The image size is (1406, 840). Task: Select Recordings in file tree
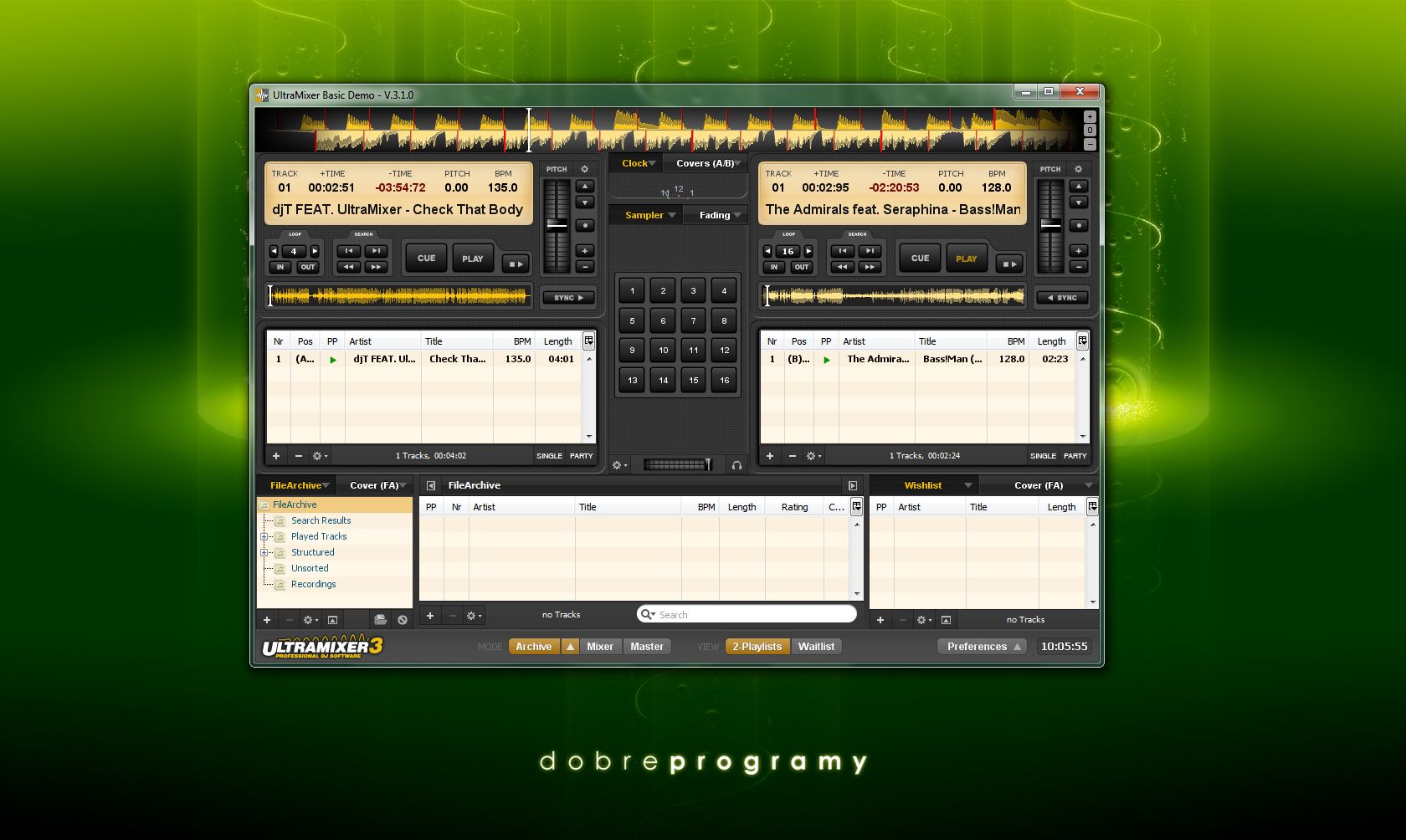(x=313, y=584)
